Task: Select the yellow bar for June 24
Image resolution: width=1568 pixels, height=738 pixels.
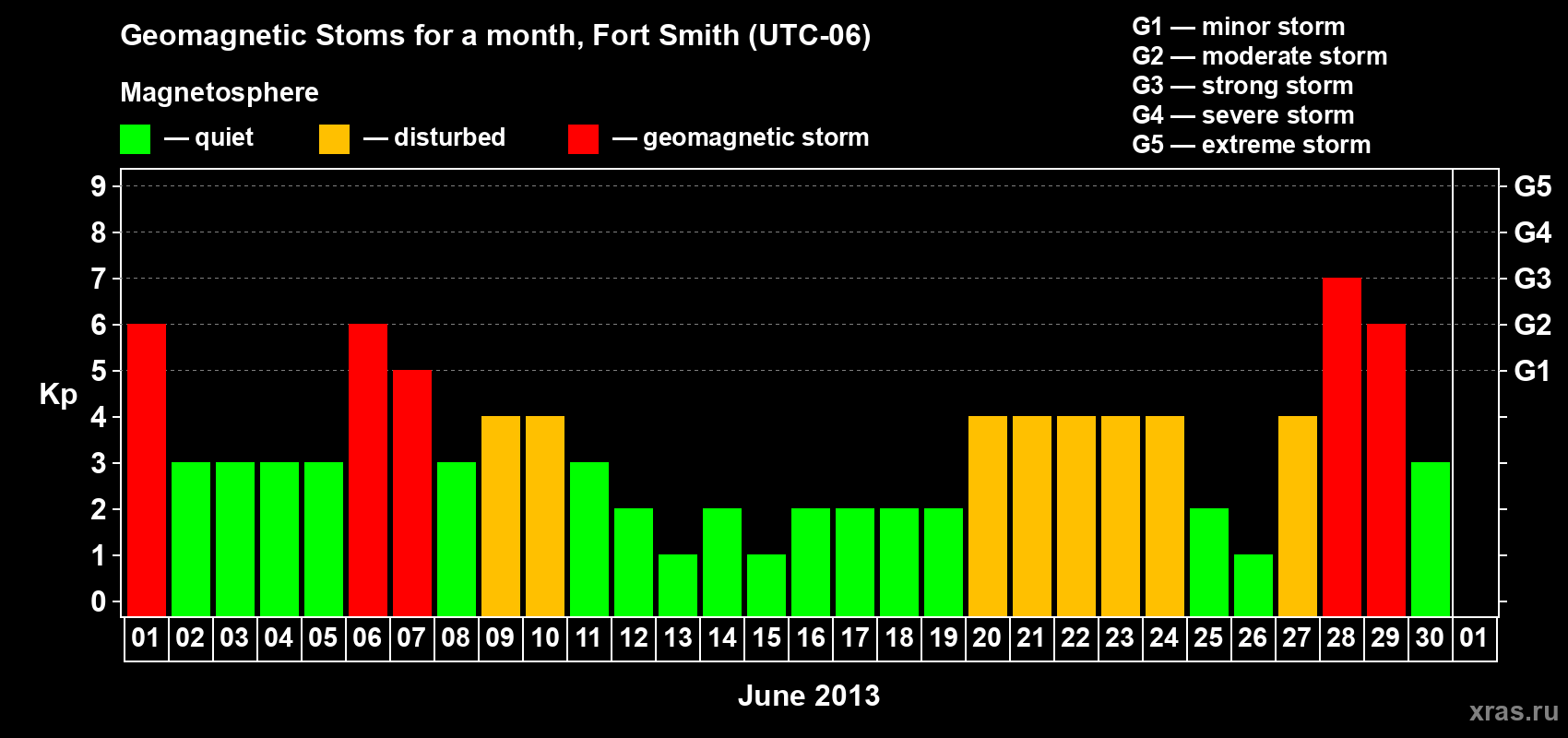Action: (x=1165, y=516)
